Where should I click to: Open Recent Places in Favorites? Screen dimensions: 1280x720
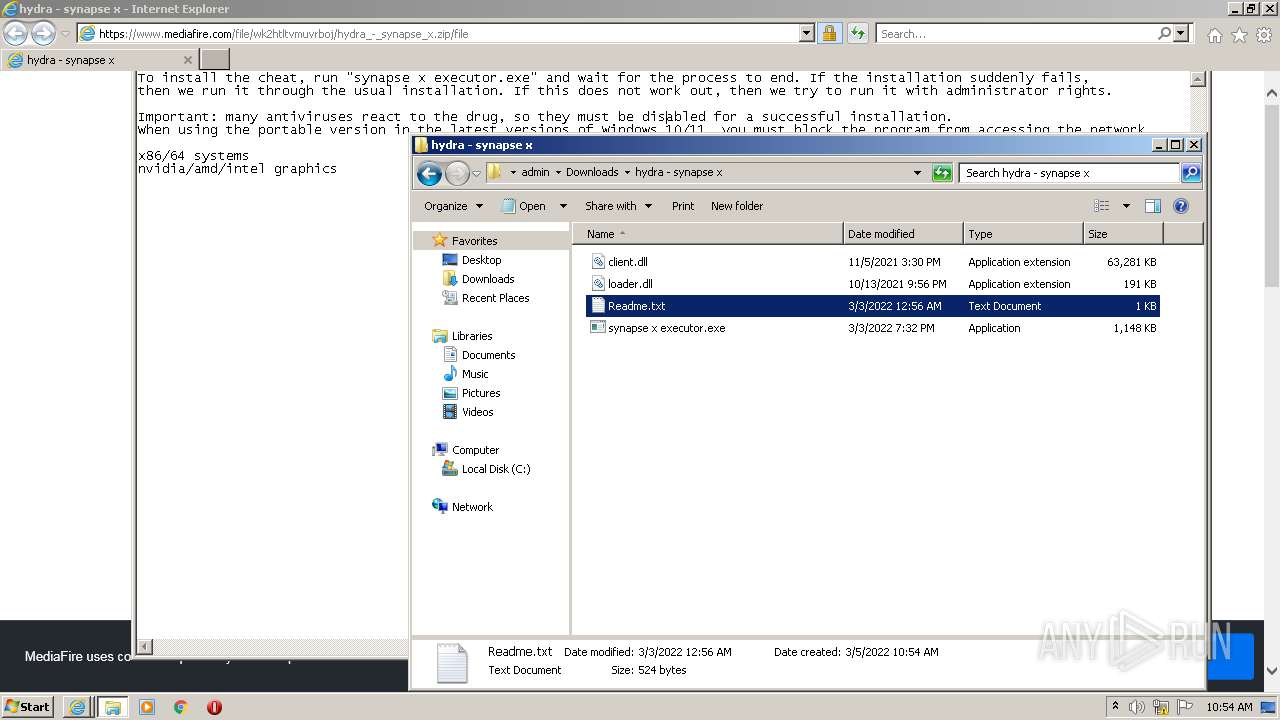pos(495,298)
